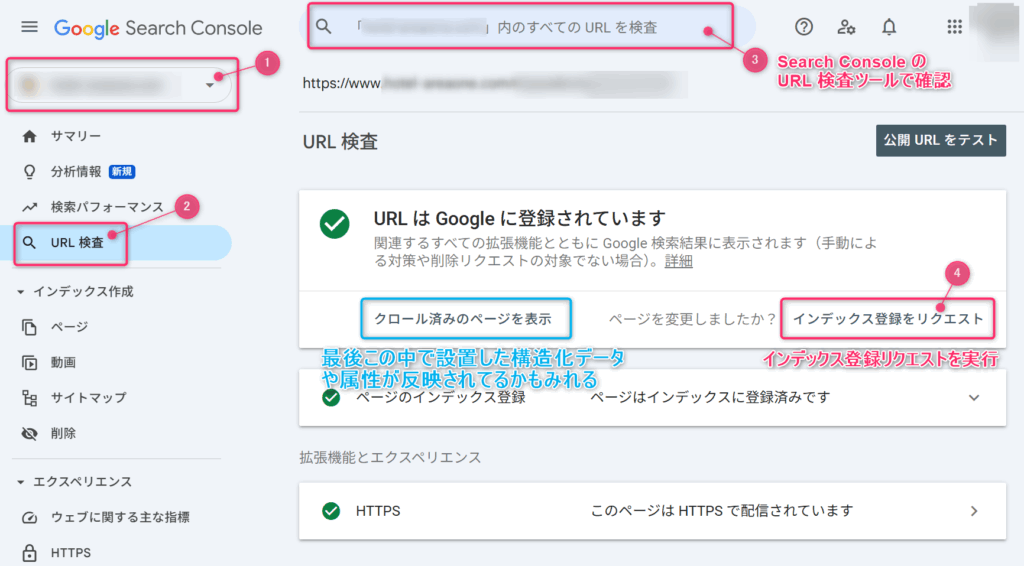Open the property selector dropdown
Screen dimensions: 1024x566
point(121,85)
